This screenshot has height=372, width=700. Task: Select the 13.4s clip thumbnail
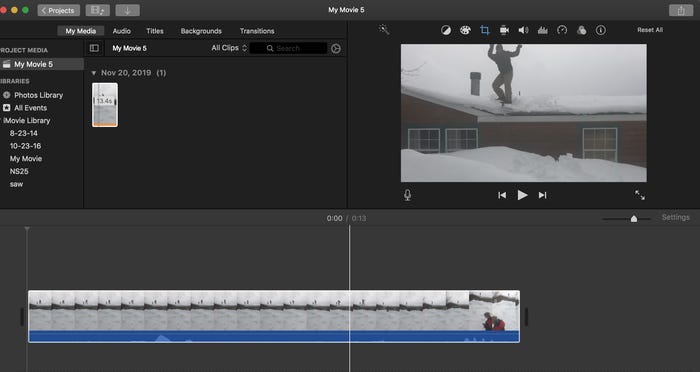tap(105, 104)
